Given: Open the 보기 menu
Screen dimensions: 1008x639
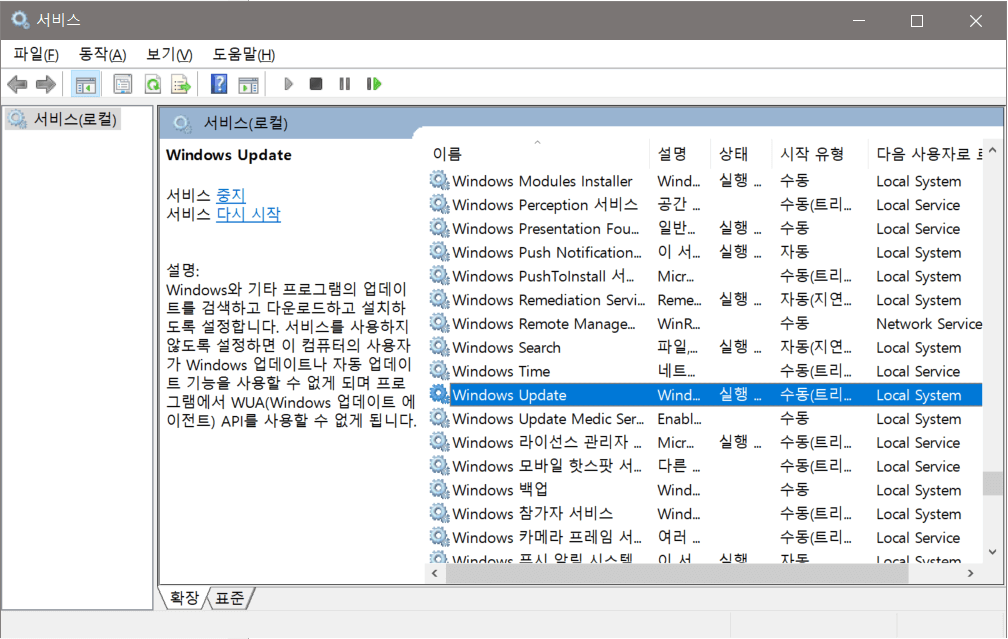Looking at the screenshot, I should point(168,54).
